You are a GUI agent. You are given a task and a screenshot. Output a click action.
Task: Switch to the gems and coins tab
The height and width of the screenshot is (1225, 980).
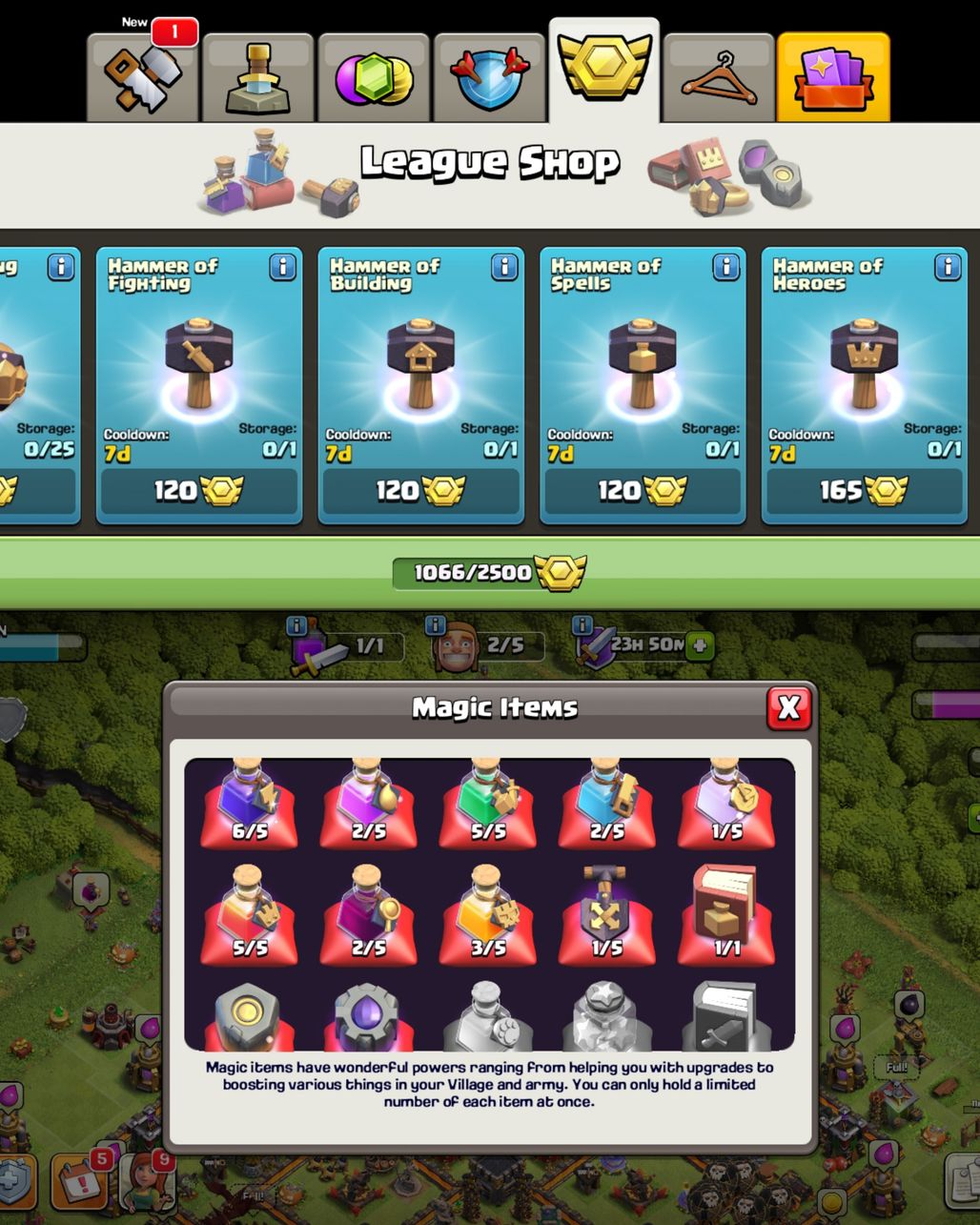pyautogui.click(x=374, y=78)
